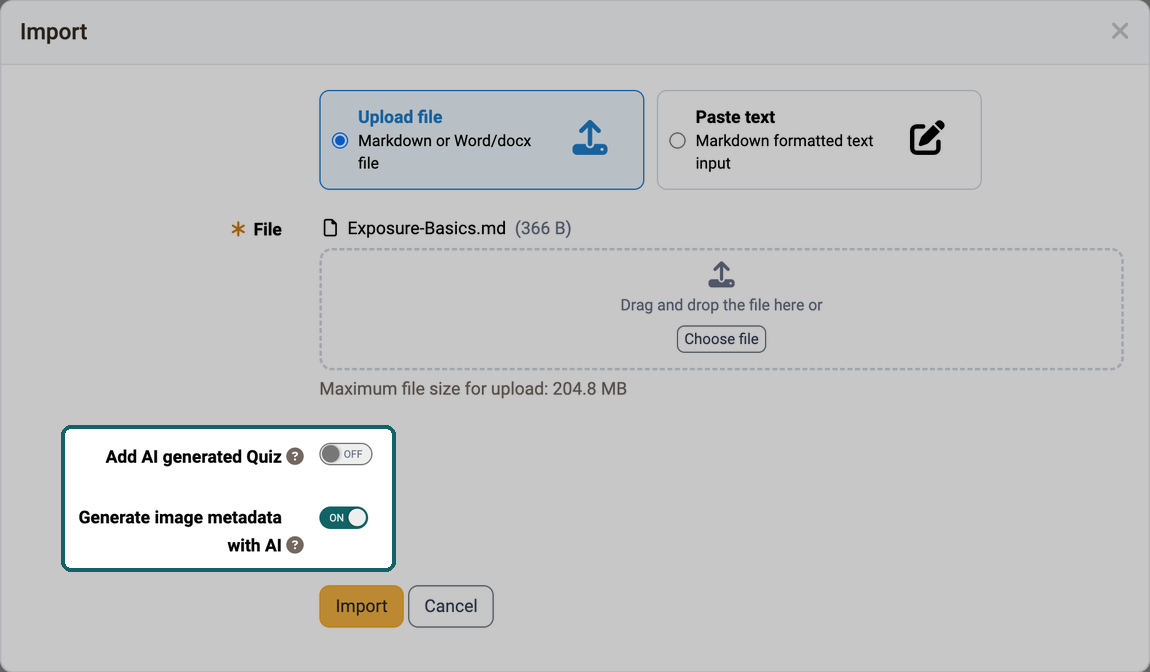This screenshot has width=1150, height=672.
Task: Click the upload icon in the drop zone
Action: click(722, 274)
